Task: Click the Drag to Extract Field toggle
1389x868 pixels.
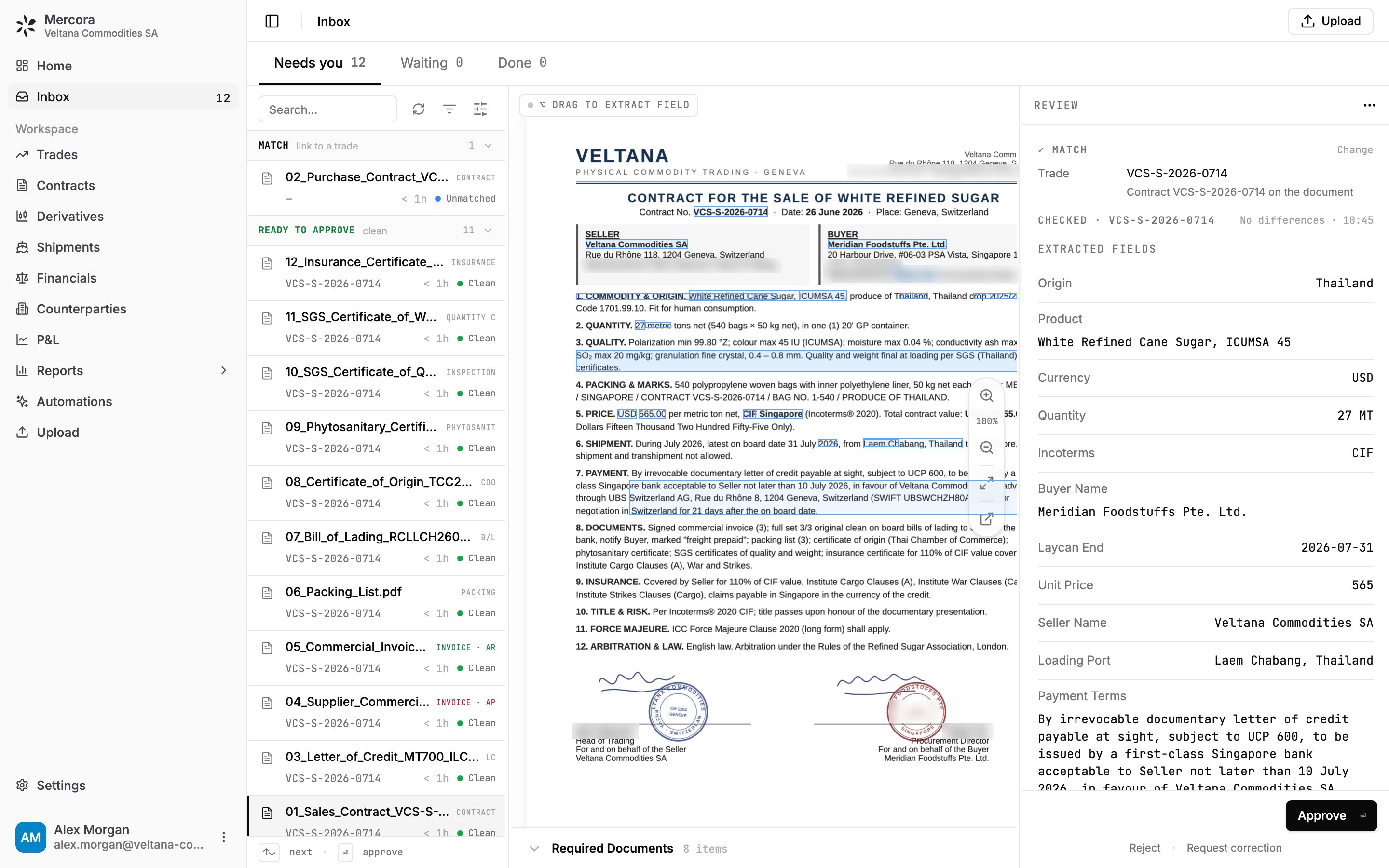Action: [x=608, y=105]
